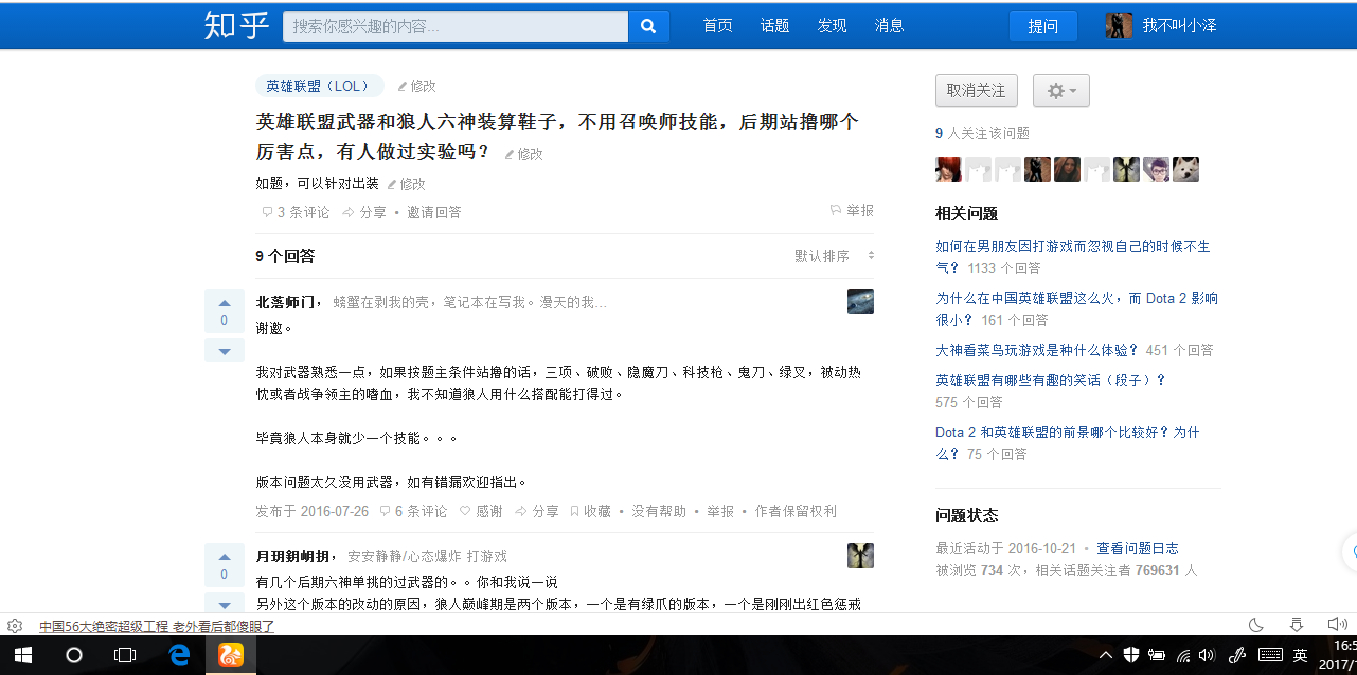
Task: Click the download icon in browser status bar
Action: [x=1296, y=625]
